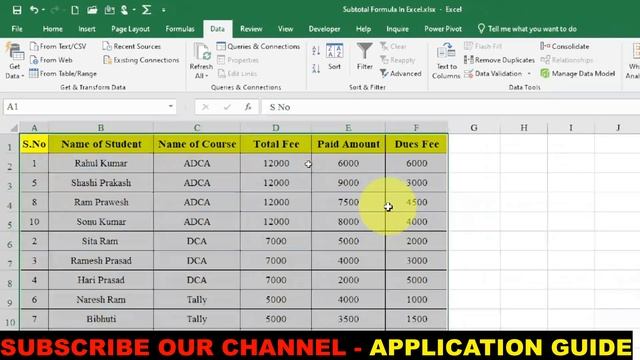Click cell containing Rahul Kumar
The width and height of the screenshot is (640, 360).
pyautogui.click(x=101, y=163)
